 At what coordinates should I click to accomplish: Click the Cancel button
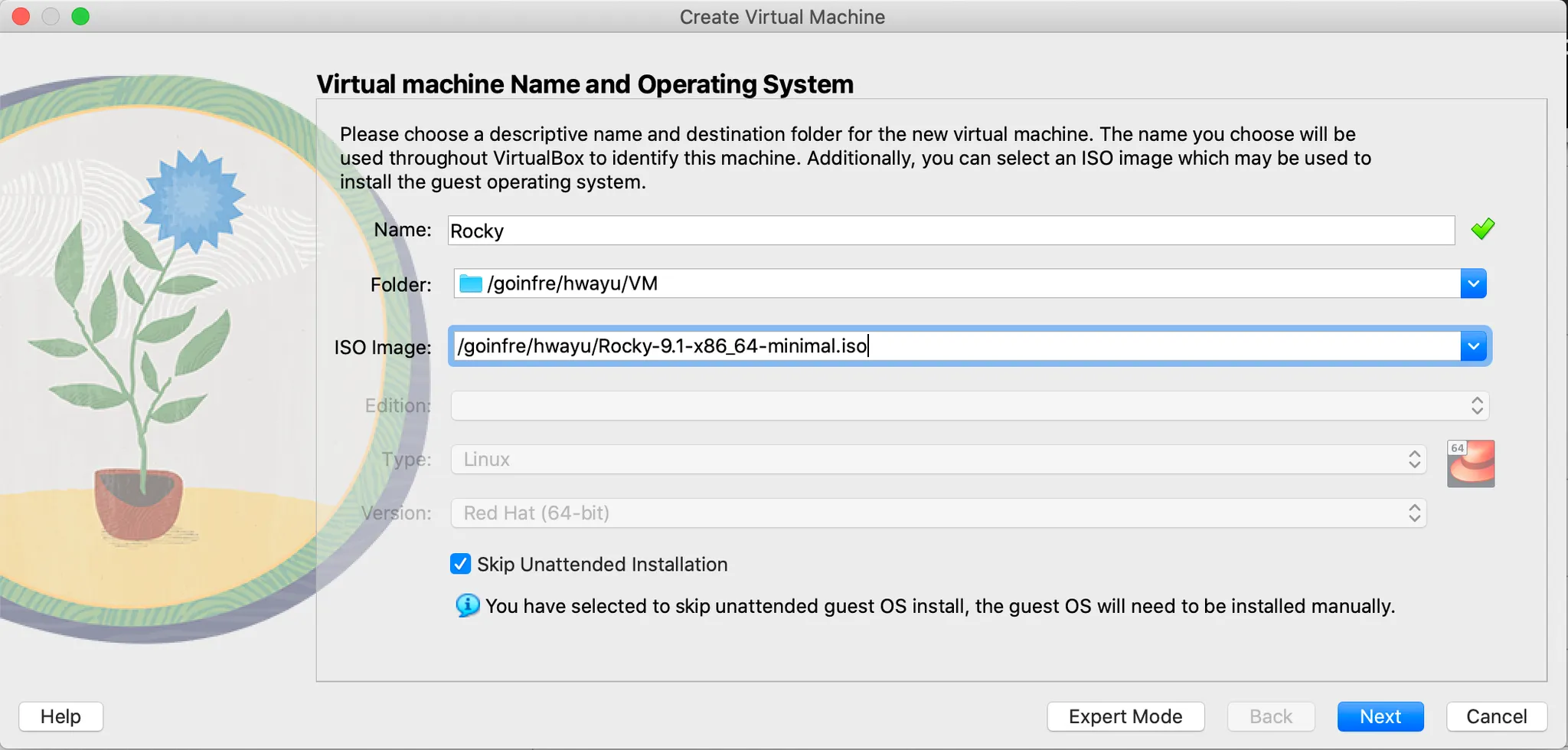coord(1496,716)
